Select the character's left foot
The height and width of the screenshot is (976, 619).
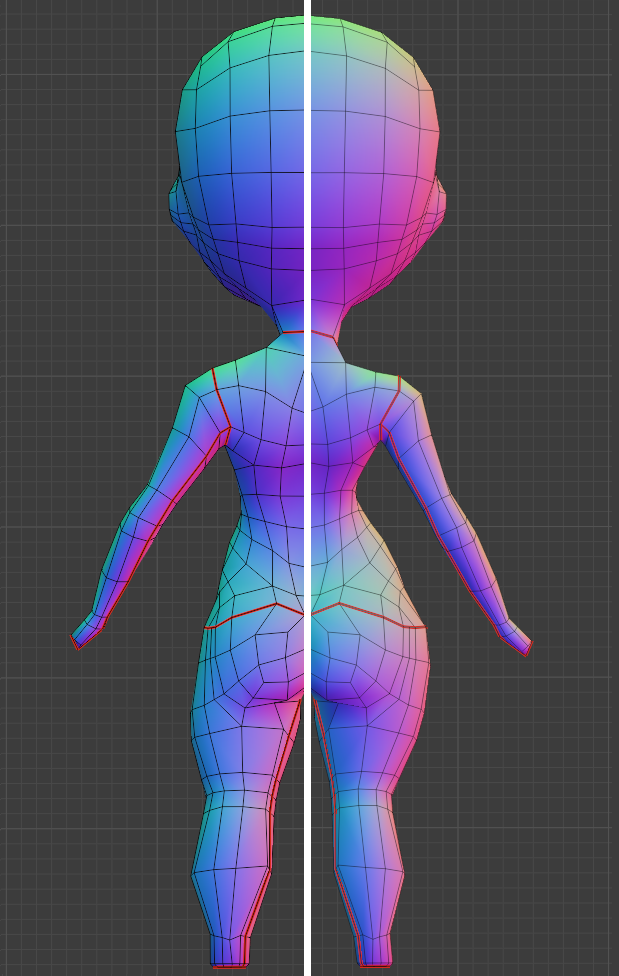tap(229, 950)
